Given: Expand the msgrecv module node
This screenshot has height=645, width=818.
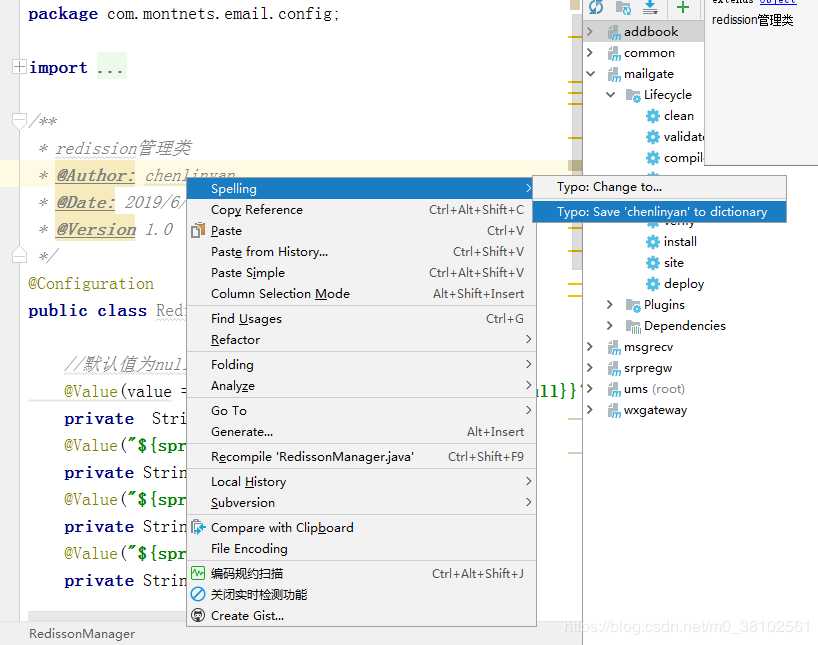Looking at the screenshot, I should point(590,347).
